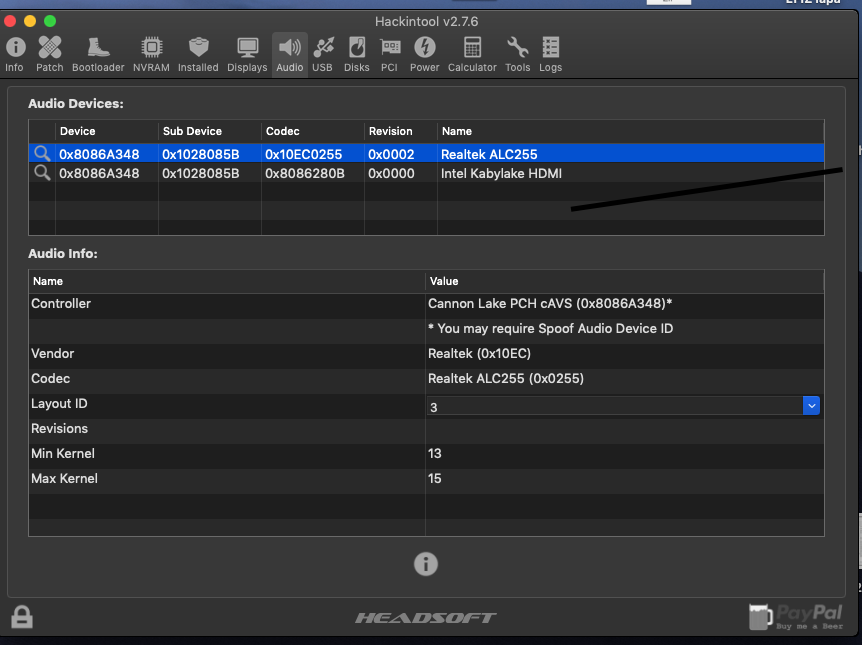Expand the Layout ID dropdown
This screenshot has height=645, width=862.
[811, 405]
